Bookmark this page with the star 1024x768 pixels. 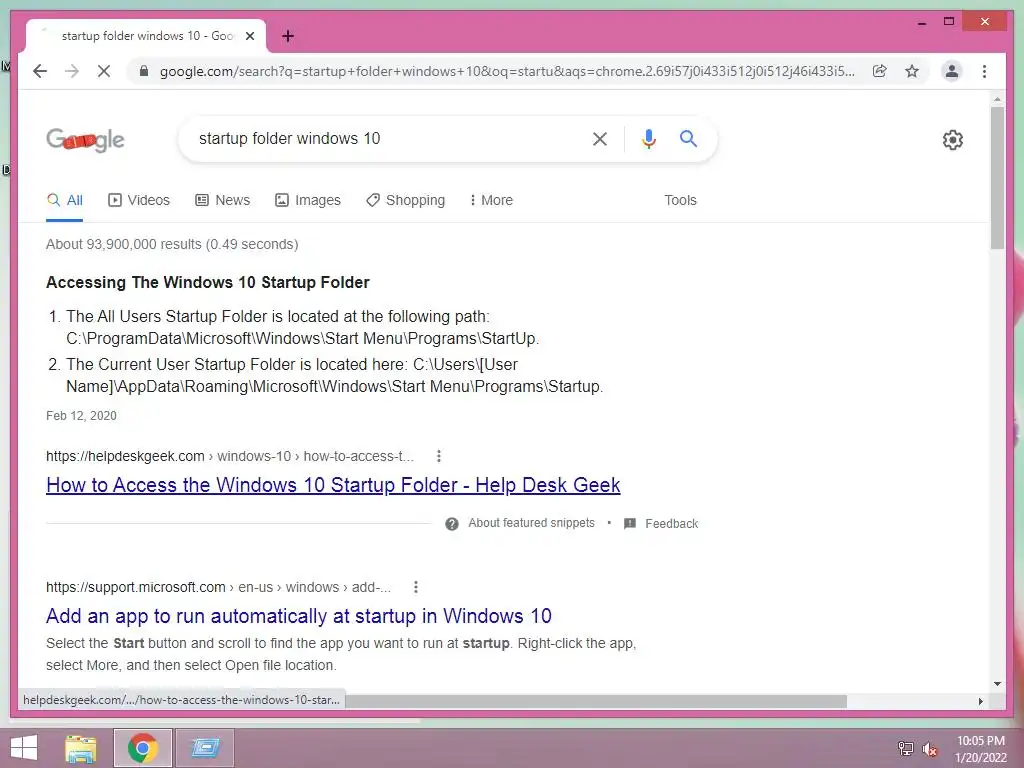912,71
